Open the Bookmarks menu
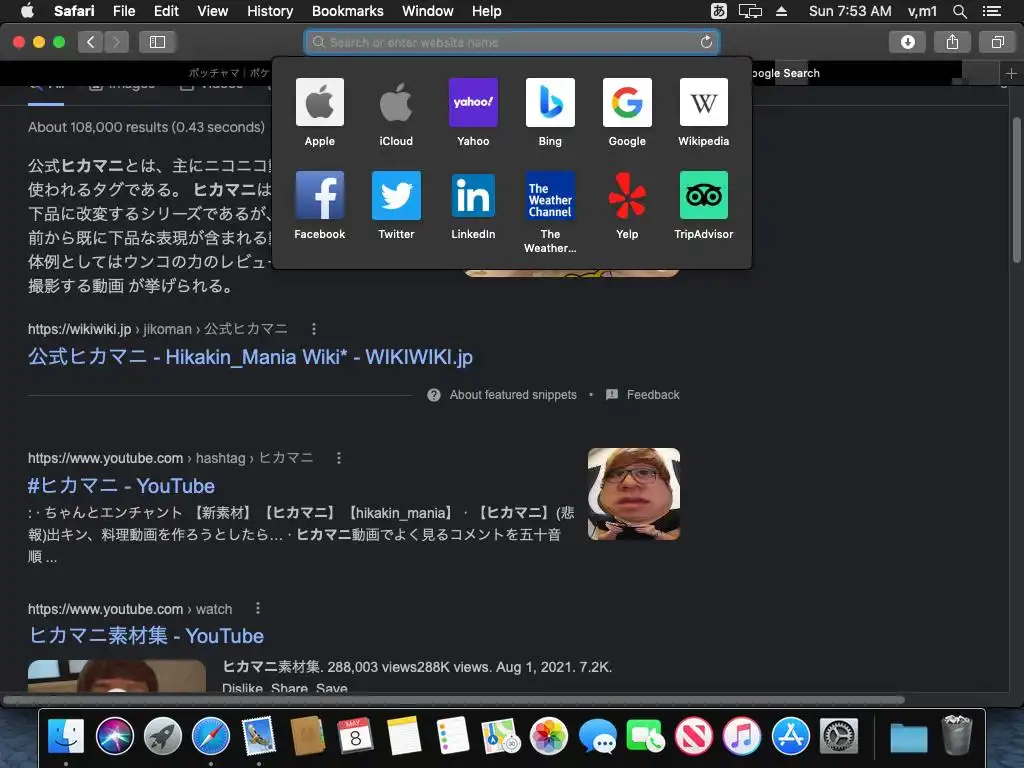Screen dimensions: 1024x768 pyautogui.click(x=347, y=11)
